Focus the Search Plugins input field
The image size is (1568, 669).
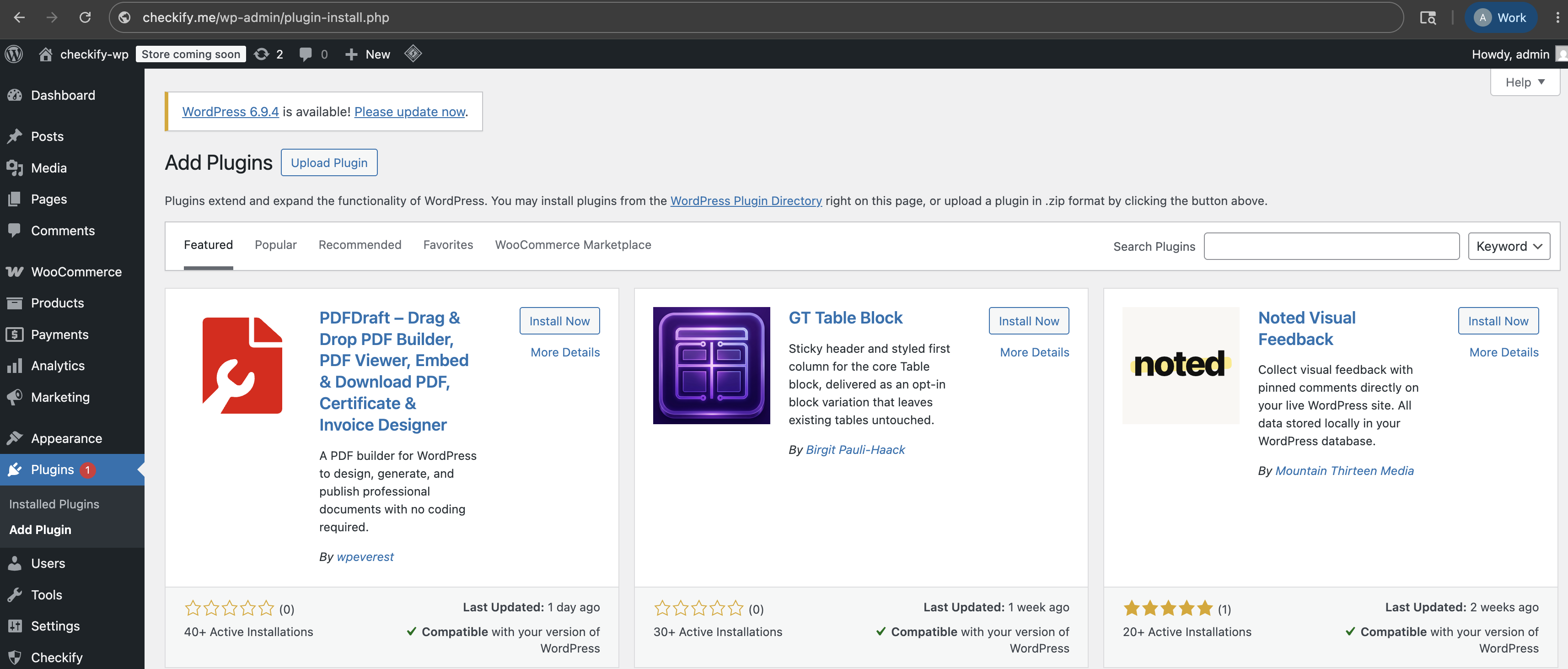[x=1331, y=246]
